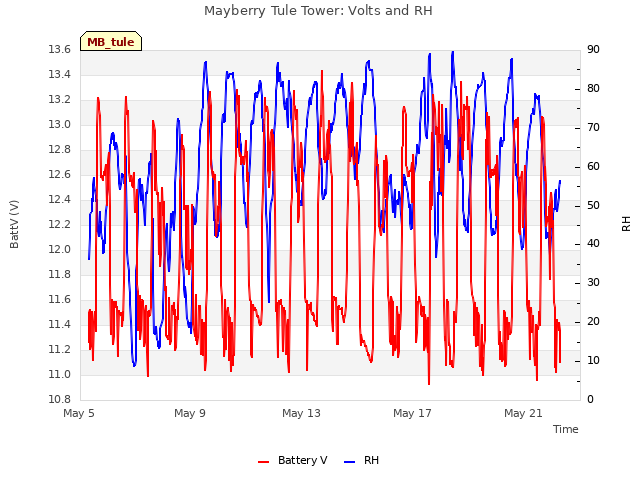Click the 11.6 voltage axis value
The height and width of the screenshot is (480, 640).
(x=60, y=300)
